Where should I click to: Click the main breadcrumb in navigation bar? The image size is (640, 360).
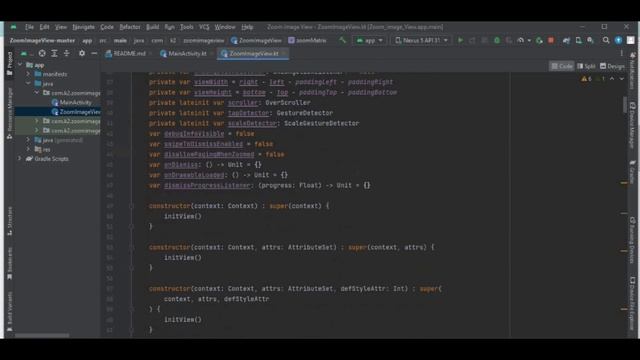[120, 40]
